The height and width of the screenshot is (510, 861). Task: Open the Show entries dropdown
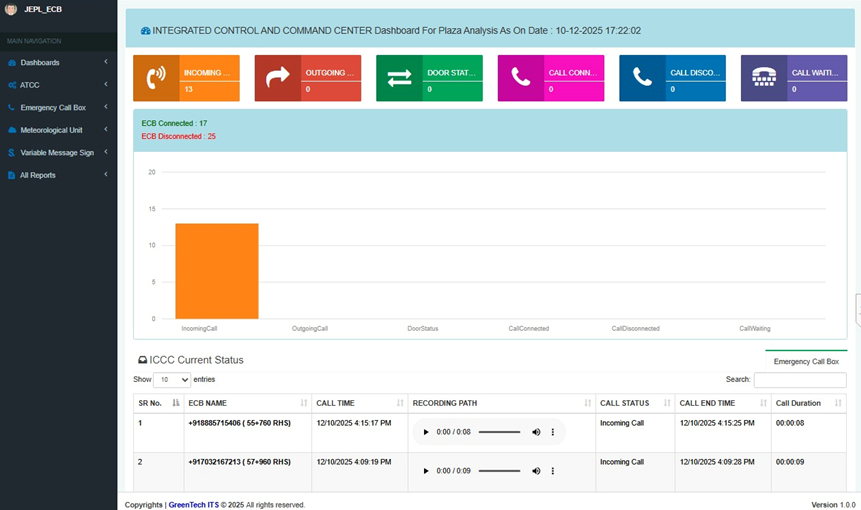coord(171,380)
